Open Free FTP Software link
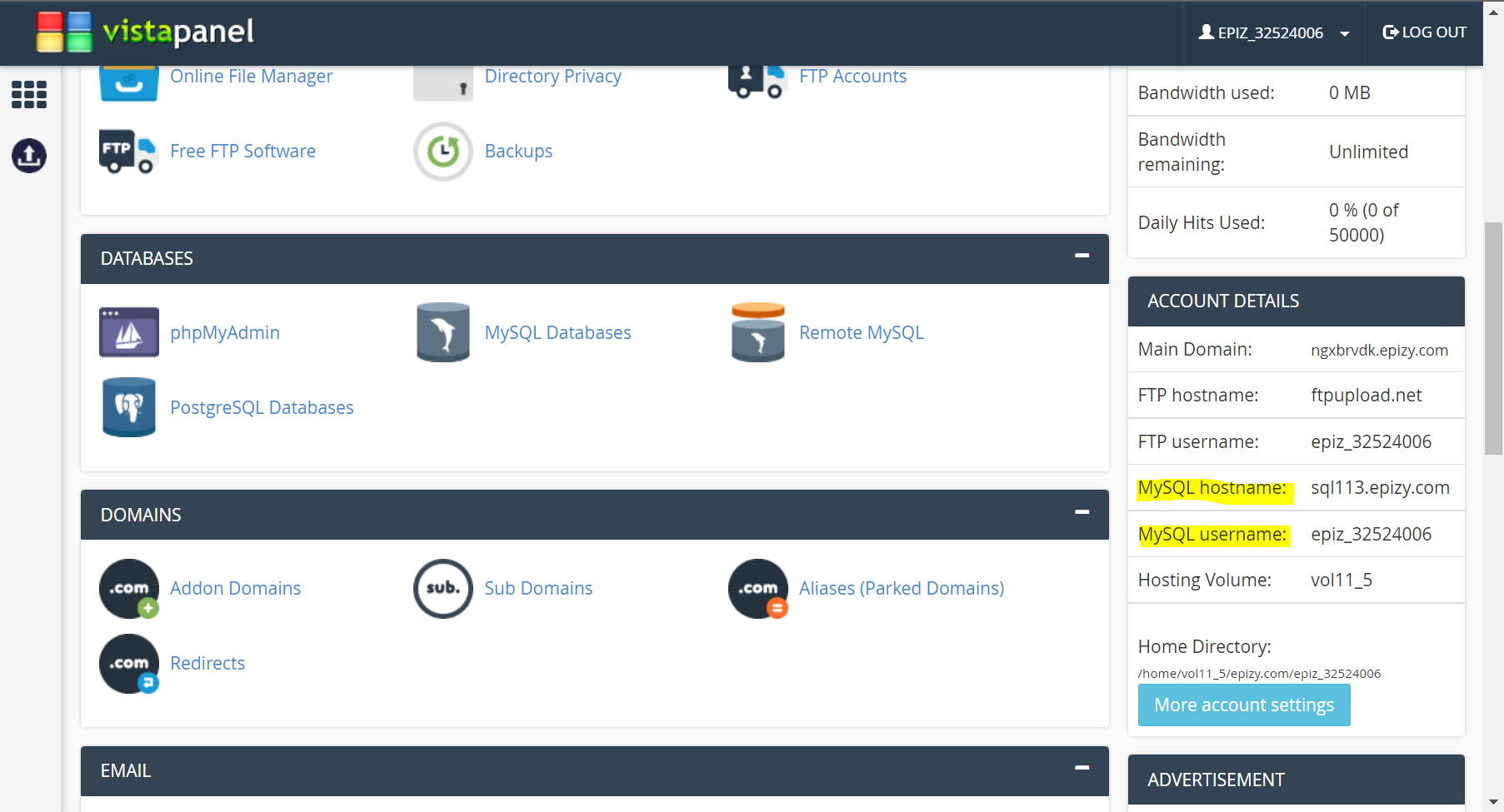The height and width of the screenshot is (812, 1504). click(x=243, y=152)
